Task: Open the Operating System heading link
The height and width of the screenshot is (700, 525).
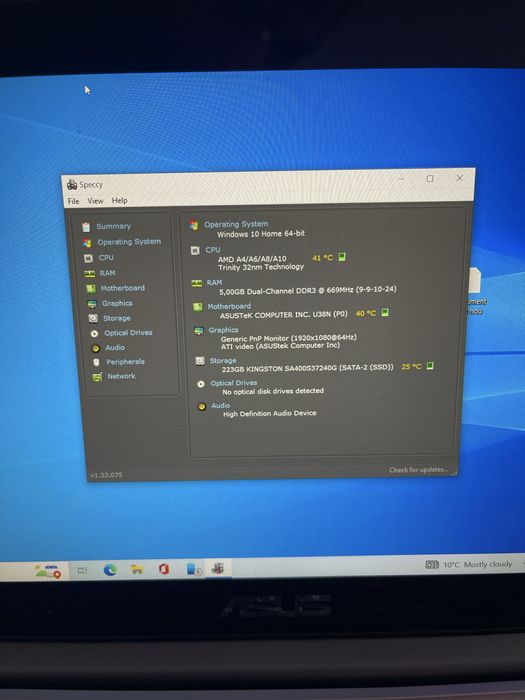Action: 236,224
